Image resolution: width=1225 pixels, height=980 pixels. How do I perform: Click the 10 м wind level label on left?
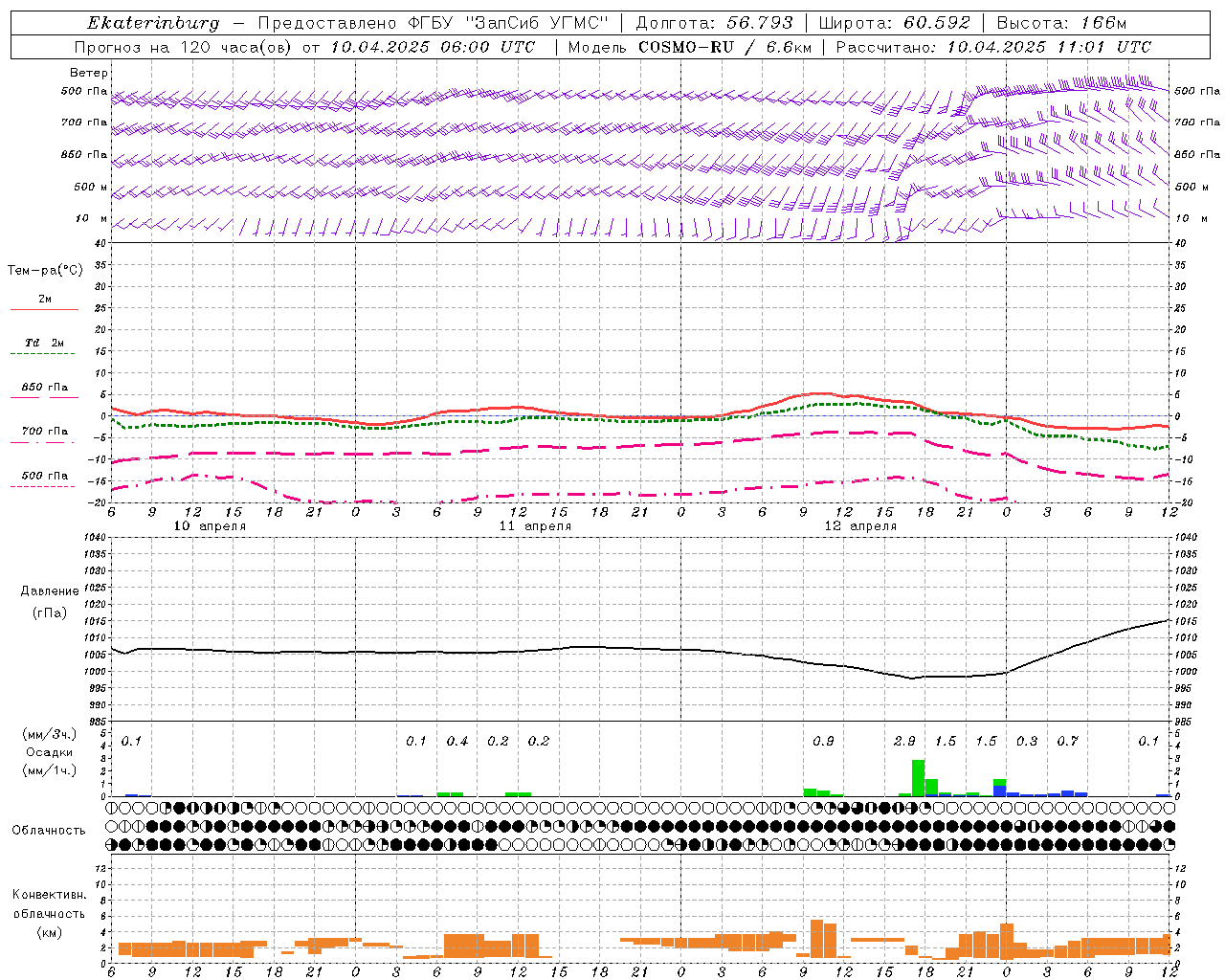coord(92,218)
